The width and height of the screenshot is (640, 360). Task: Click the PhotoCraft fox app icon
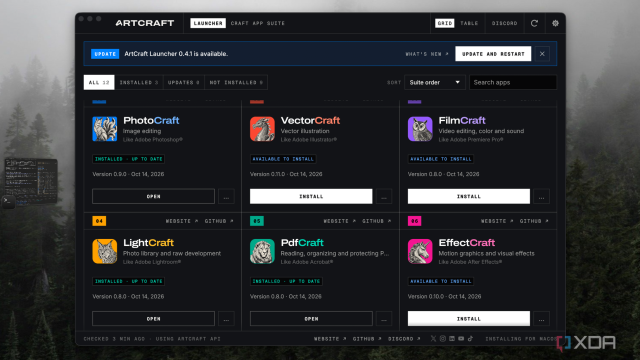(104, 129)
